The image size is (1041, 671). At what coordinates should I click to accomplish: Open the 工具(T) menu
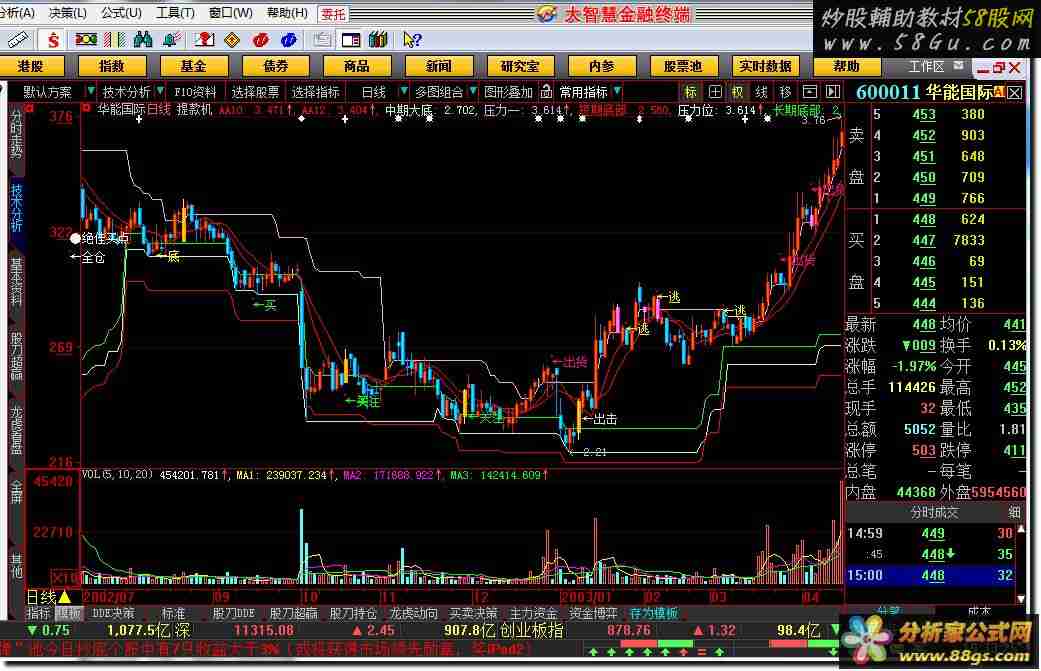coord(175,13)
